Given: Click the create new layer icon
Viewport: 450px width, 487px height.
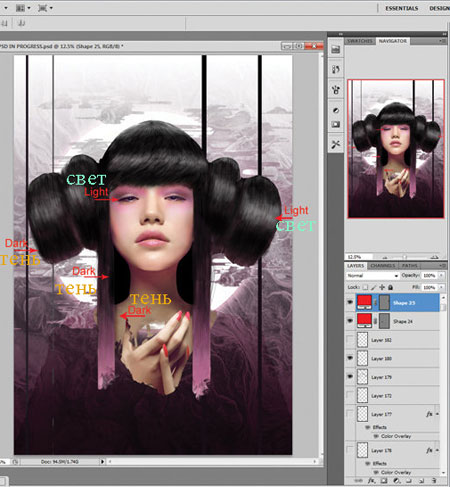Looking at the screenshot, I should (421, 481).
